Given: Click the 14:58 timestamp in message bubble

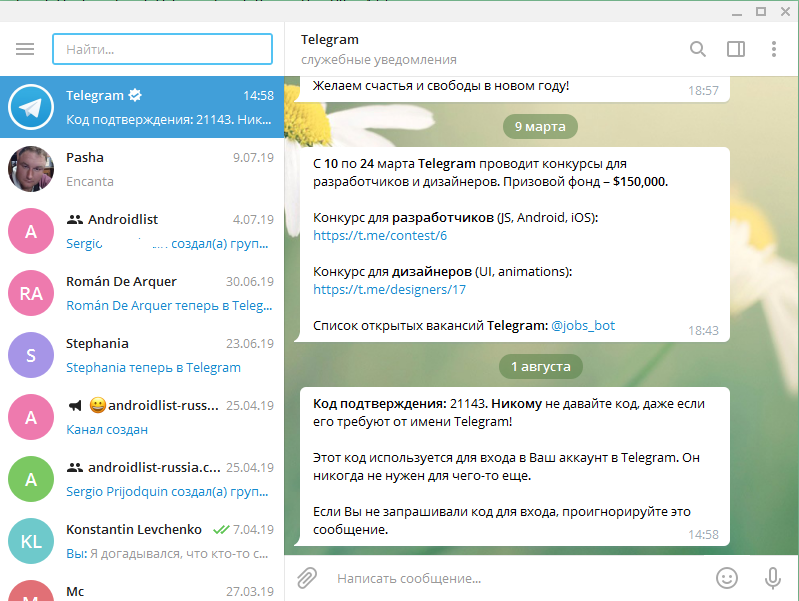Looking at the screenshot, I should [x=703, y=535].
